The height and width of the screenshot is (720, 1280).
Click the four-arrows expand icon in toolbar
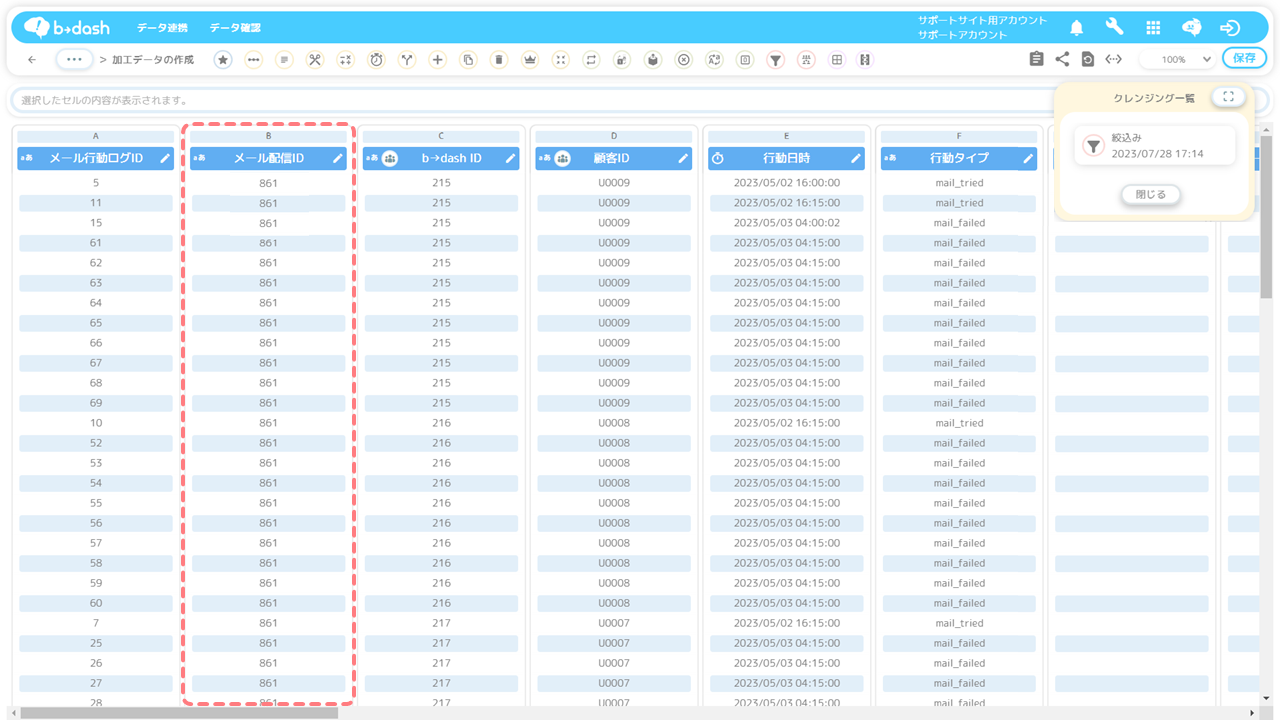560,60
